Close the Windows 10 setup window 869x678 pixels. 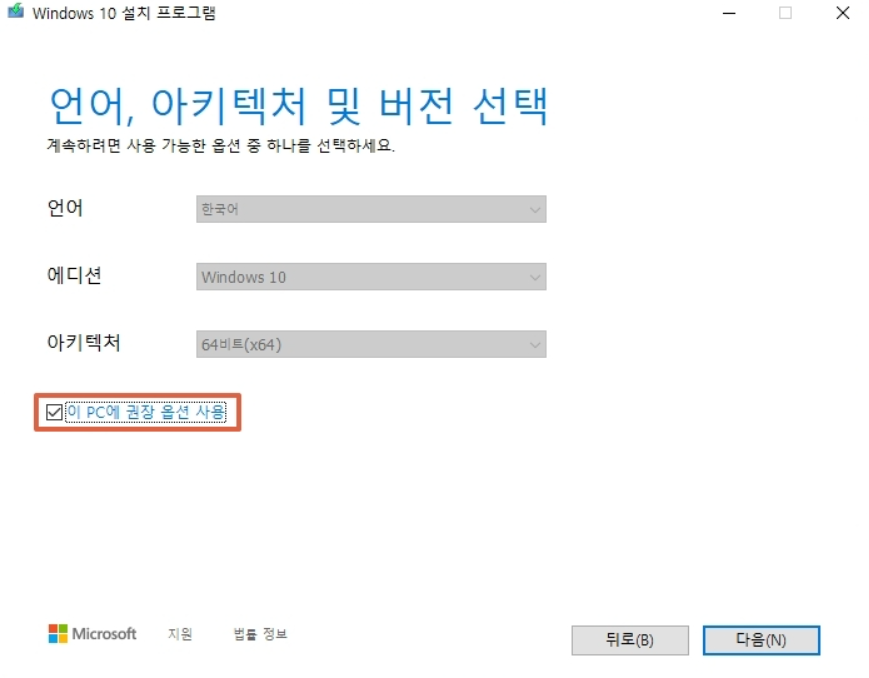pos(842,13)
